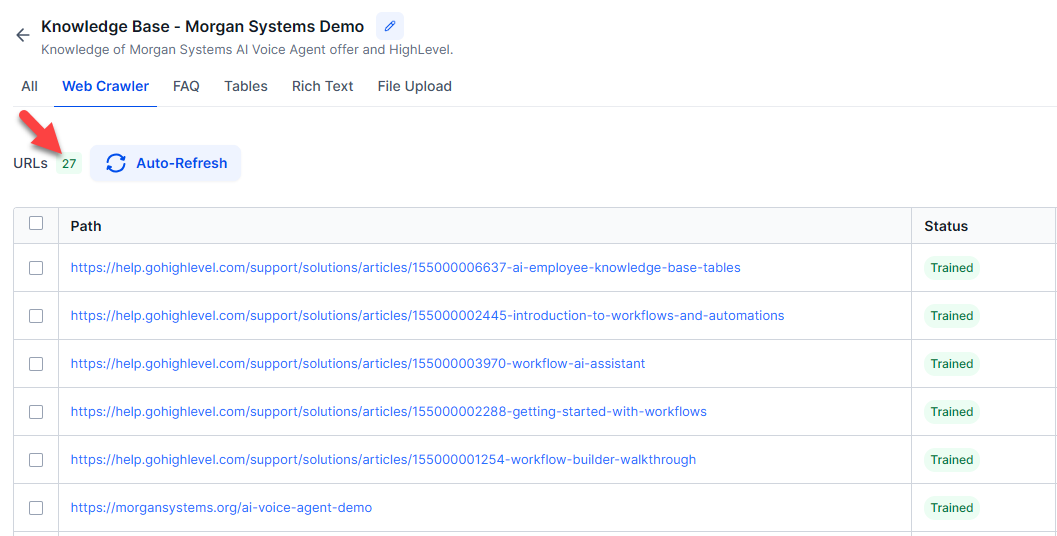Open the ai-employee-knowledge-base-tables article link
This screenshot has width=1057, height=536.
point(406,268)
